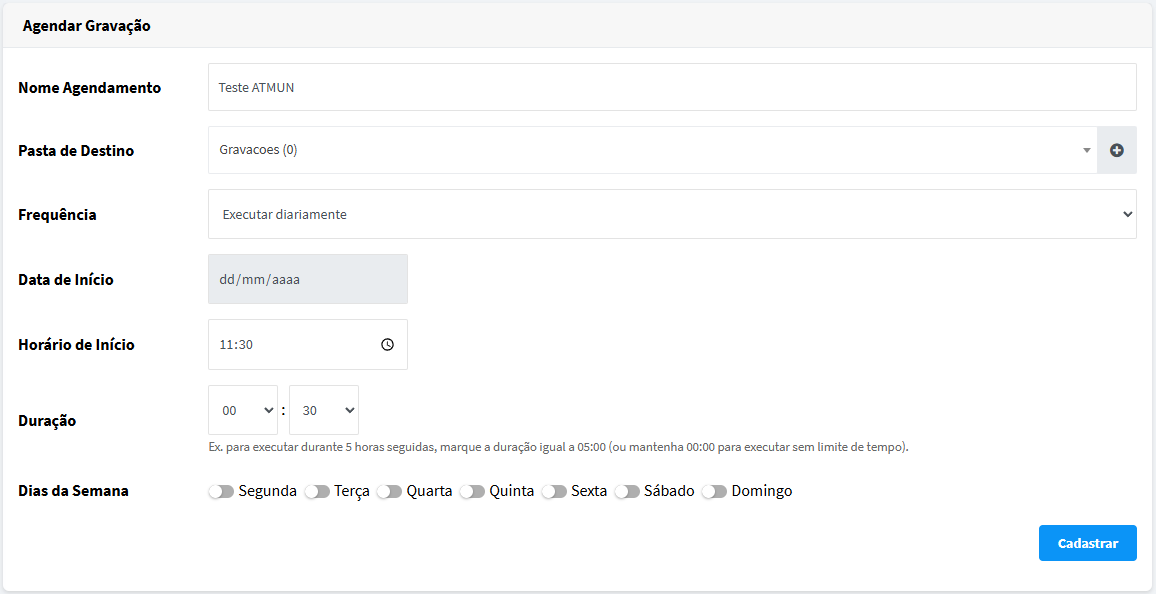This screenshot has width=1156, height=594.
Task: Expand the Frequência dropdown
Action: coord(672,214)
